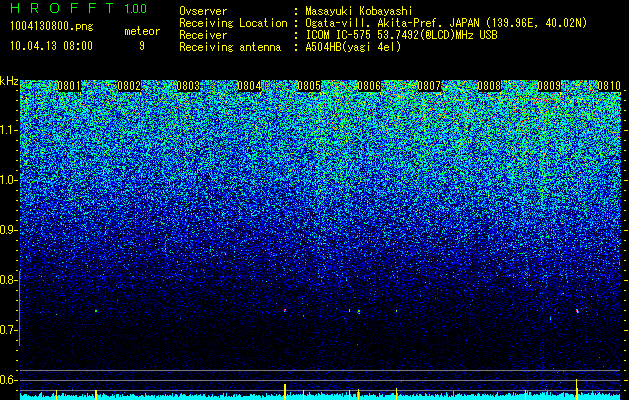
Task: Click the 0808 time label
Action: pos(489,86)
